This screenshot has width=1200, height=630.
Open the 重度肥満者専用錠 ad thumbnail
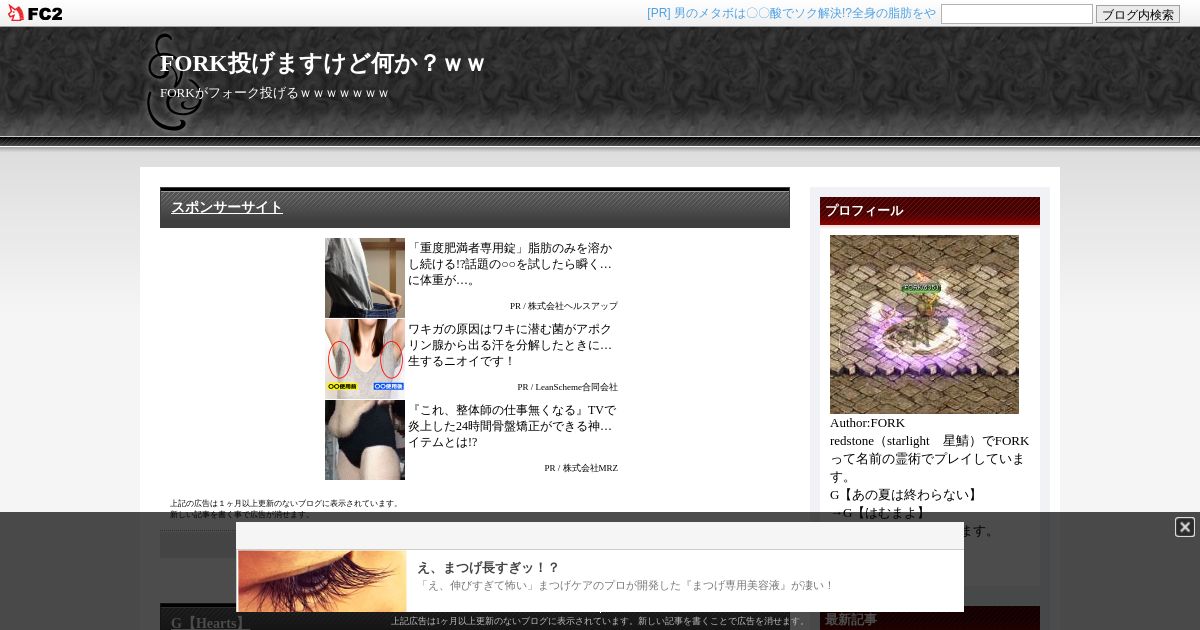(x=365, y=278)
